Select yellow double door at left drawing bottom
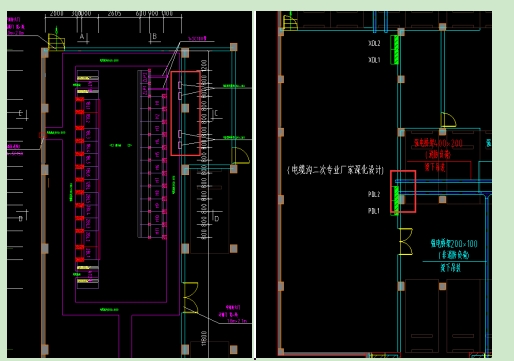The width and height of the screenshot is (514, 361). point(191,298)
